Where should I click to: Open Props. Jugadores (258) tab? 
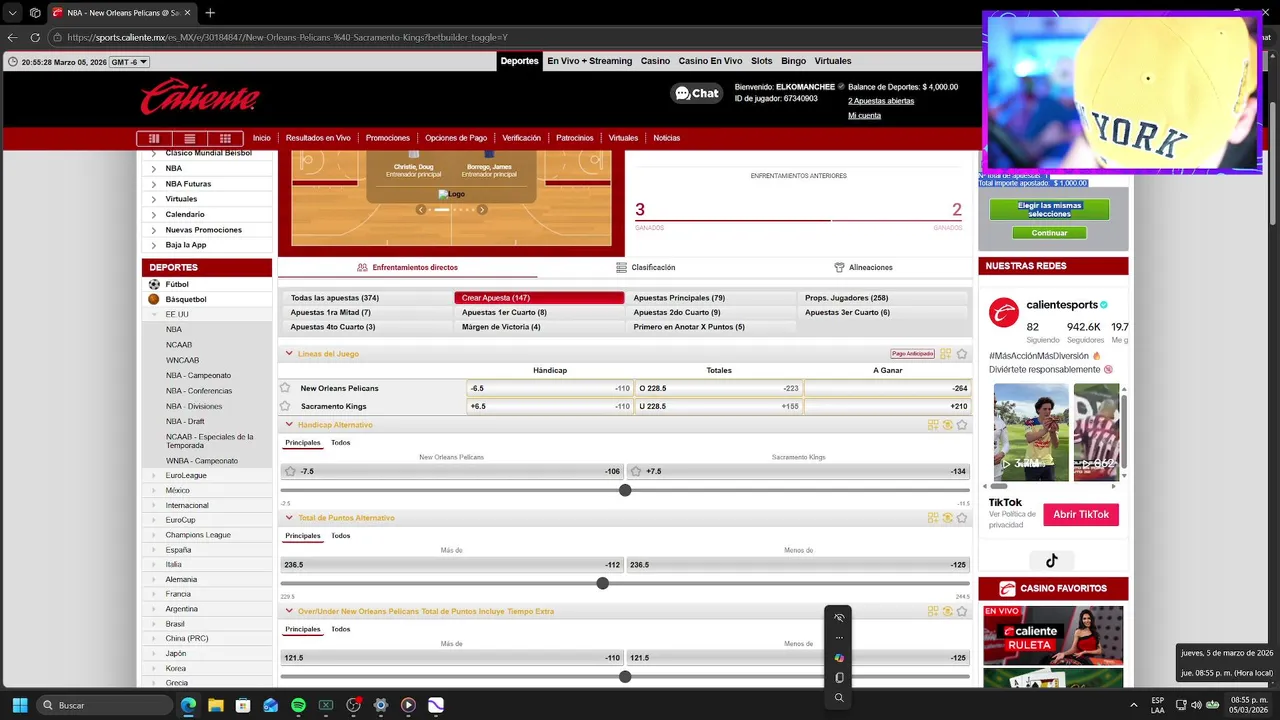883,298
